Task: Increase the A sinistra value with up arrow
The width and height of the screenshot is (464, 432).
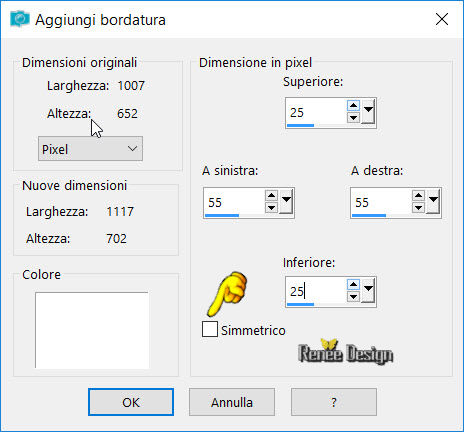Action: (271, 196)
